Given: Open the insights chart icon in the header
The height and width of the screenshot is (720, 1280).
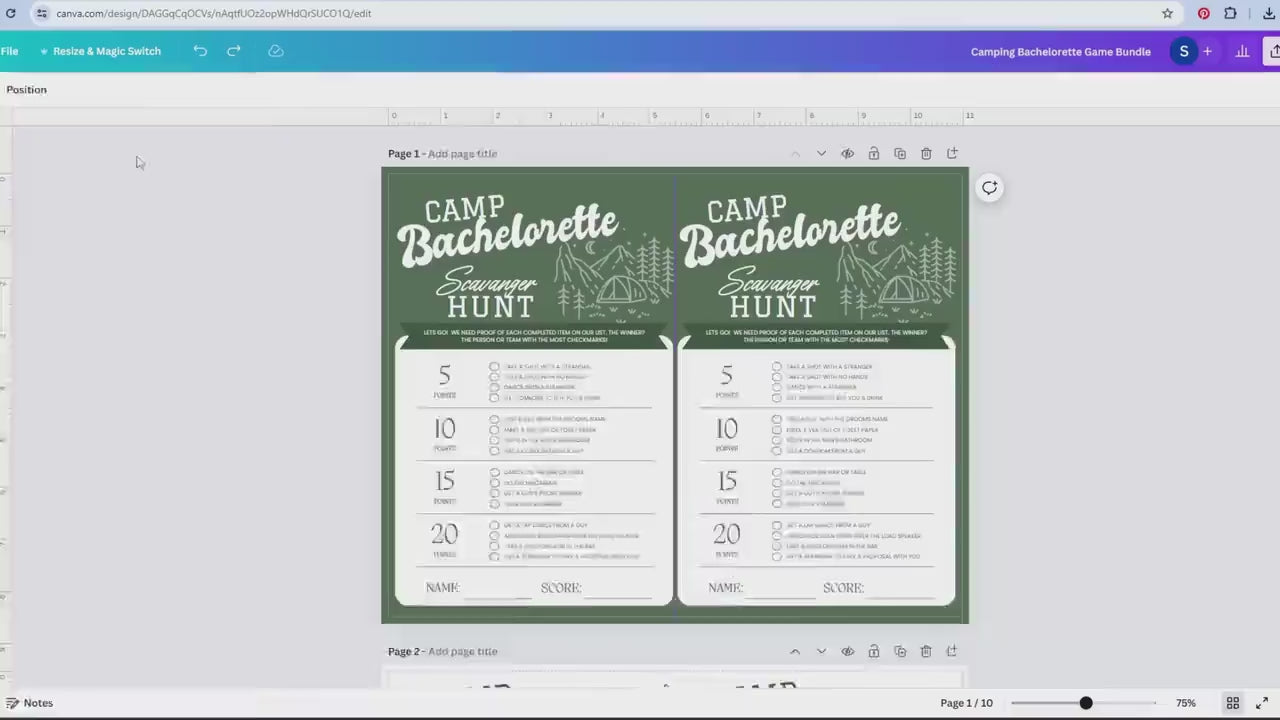Looking at the screenshot, I should pos(1242,51).
